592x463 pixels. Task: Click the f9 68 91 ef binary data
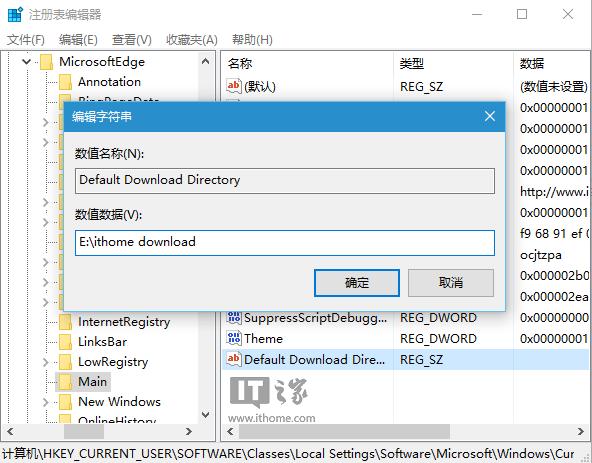[554, 234]
